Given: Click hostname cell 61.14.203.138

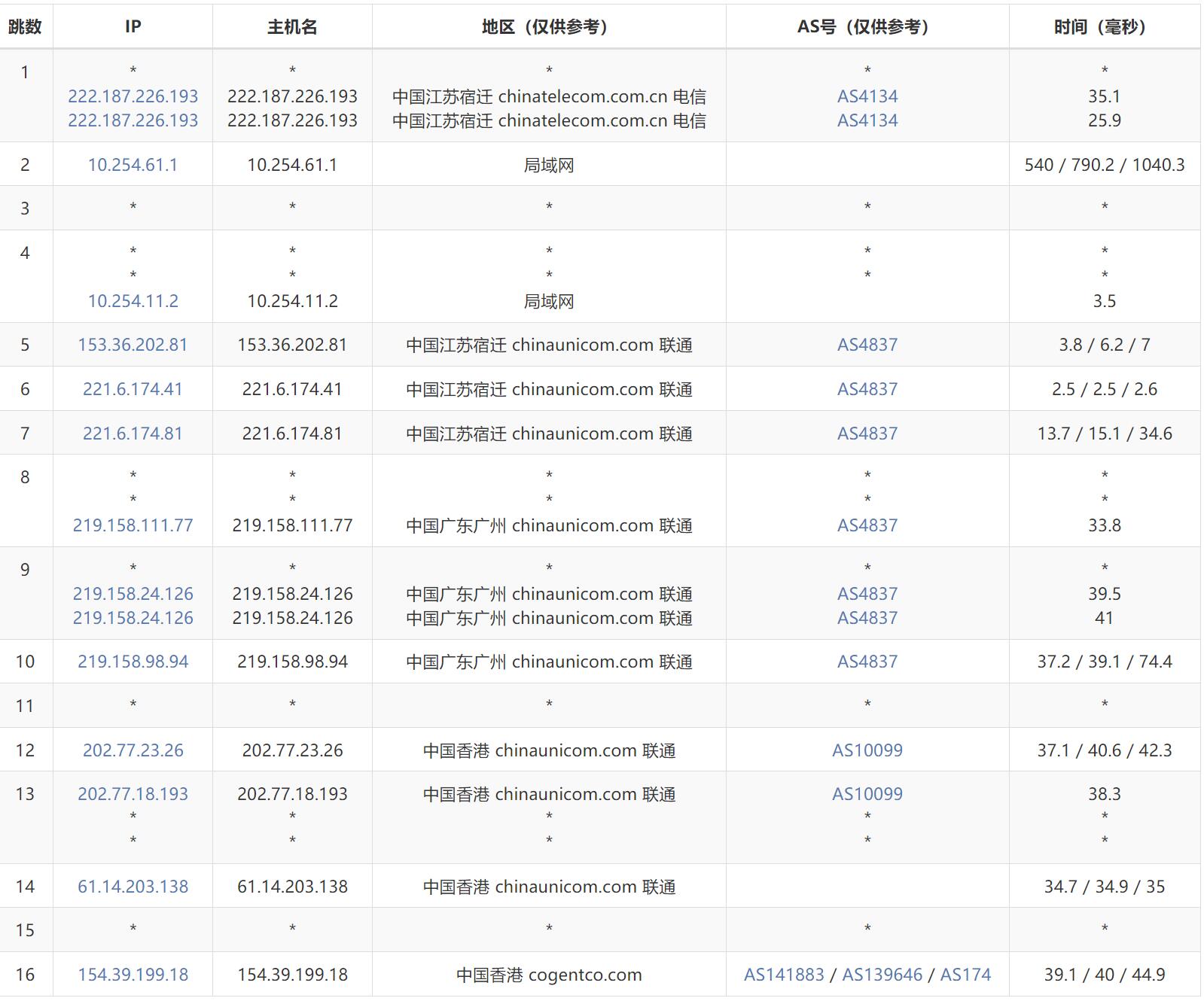Looking at the screenshot, I should 292,887.
